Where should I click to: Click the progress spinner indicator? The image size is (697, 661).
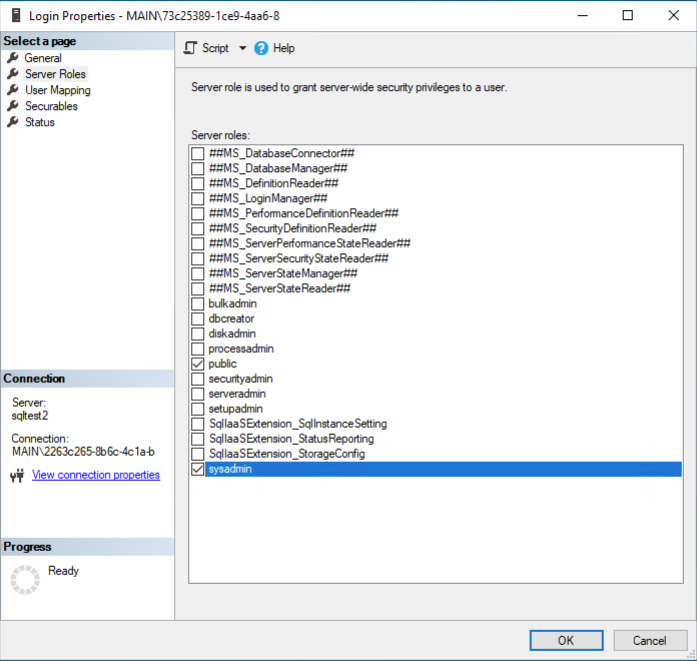(x=25, y=580)
